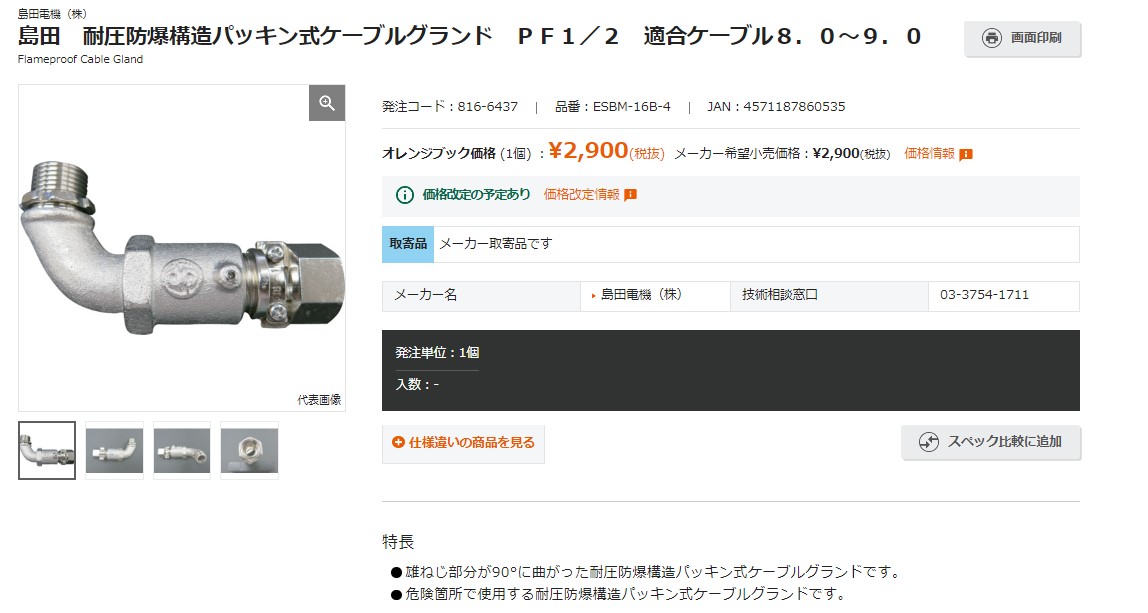Click the printer icon in 画面印刷 button
This screenshot has width=1148, height=613.
992,39
